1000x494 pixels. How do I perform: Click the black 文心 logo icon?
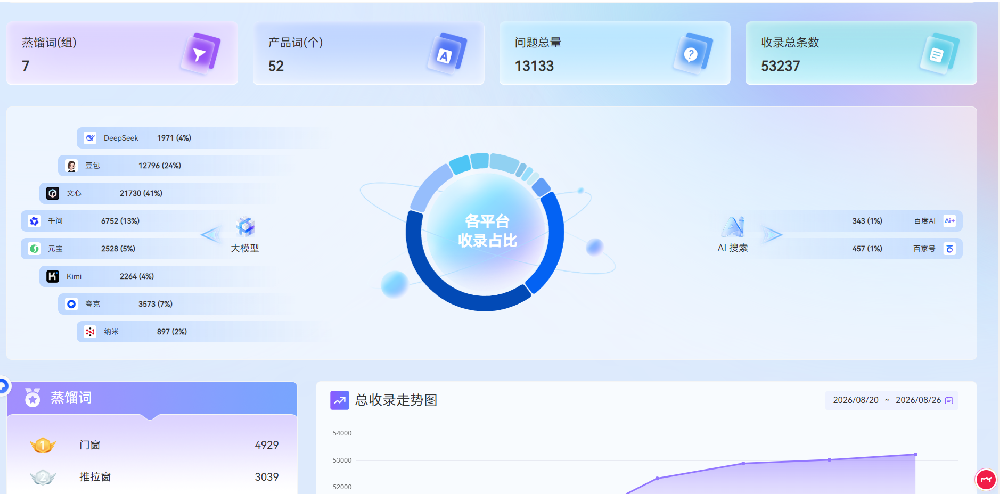[x=52, y=193]
